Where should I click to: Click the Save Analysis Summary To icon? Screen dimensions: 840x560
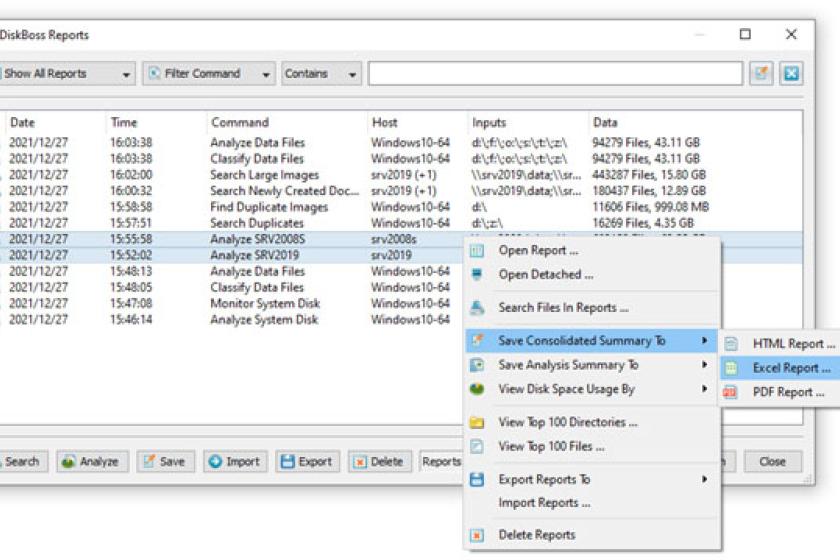[x=477, y=365]
